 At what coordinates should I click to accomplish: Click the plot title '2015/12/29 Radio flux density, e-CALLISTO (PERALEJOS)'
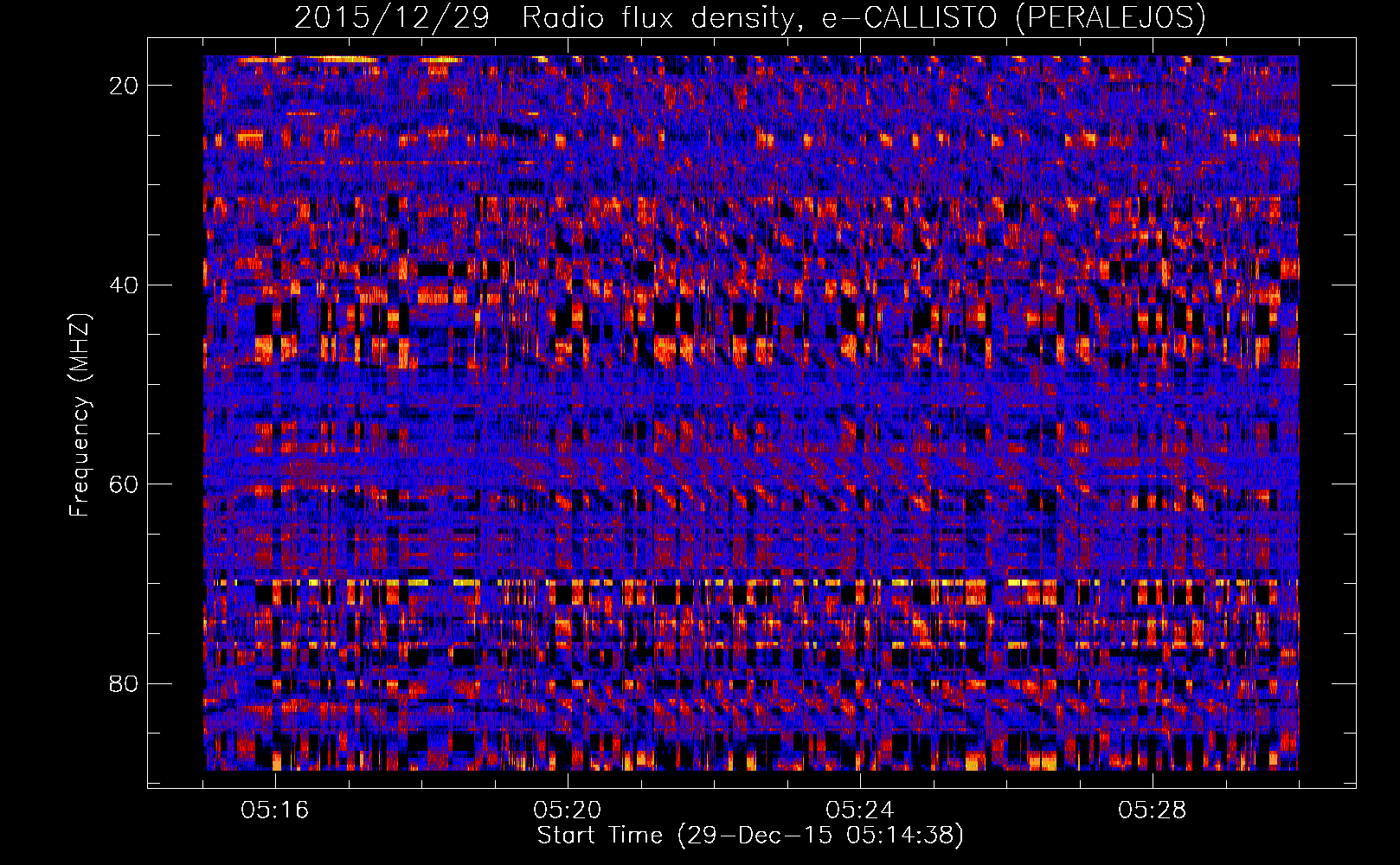tap(749, 17)
